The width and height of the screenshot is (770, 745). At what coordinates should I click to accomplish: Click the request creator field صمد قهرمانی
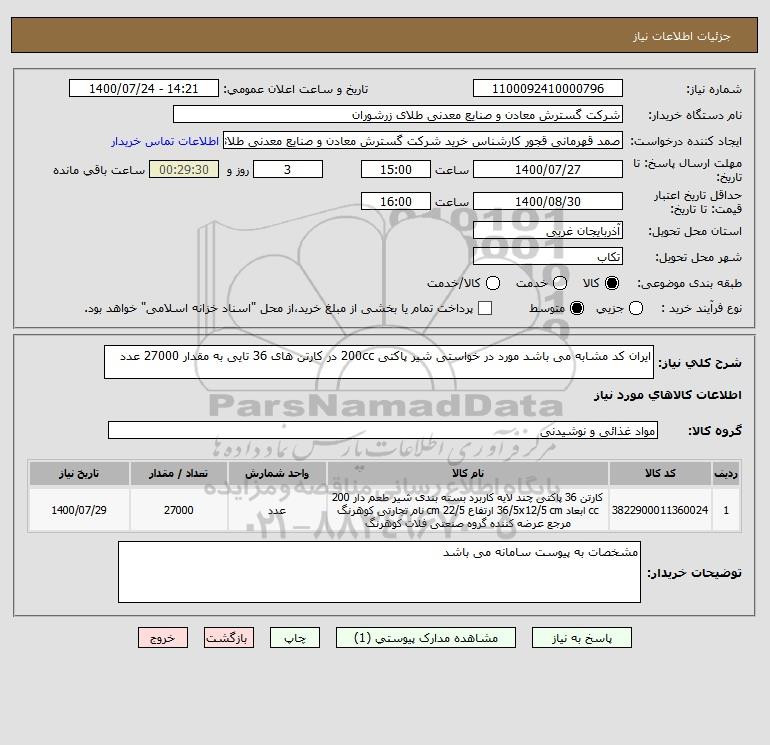click(x=423, y=141)
